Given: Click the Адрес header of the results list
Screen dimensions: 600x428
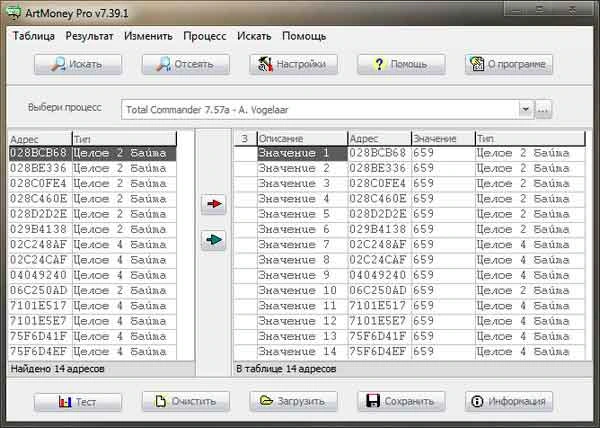Looking at the screenshot, I should click(40, 138).
